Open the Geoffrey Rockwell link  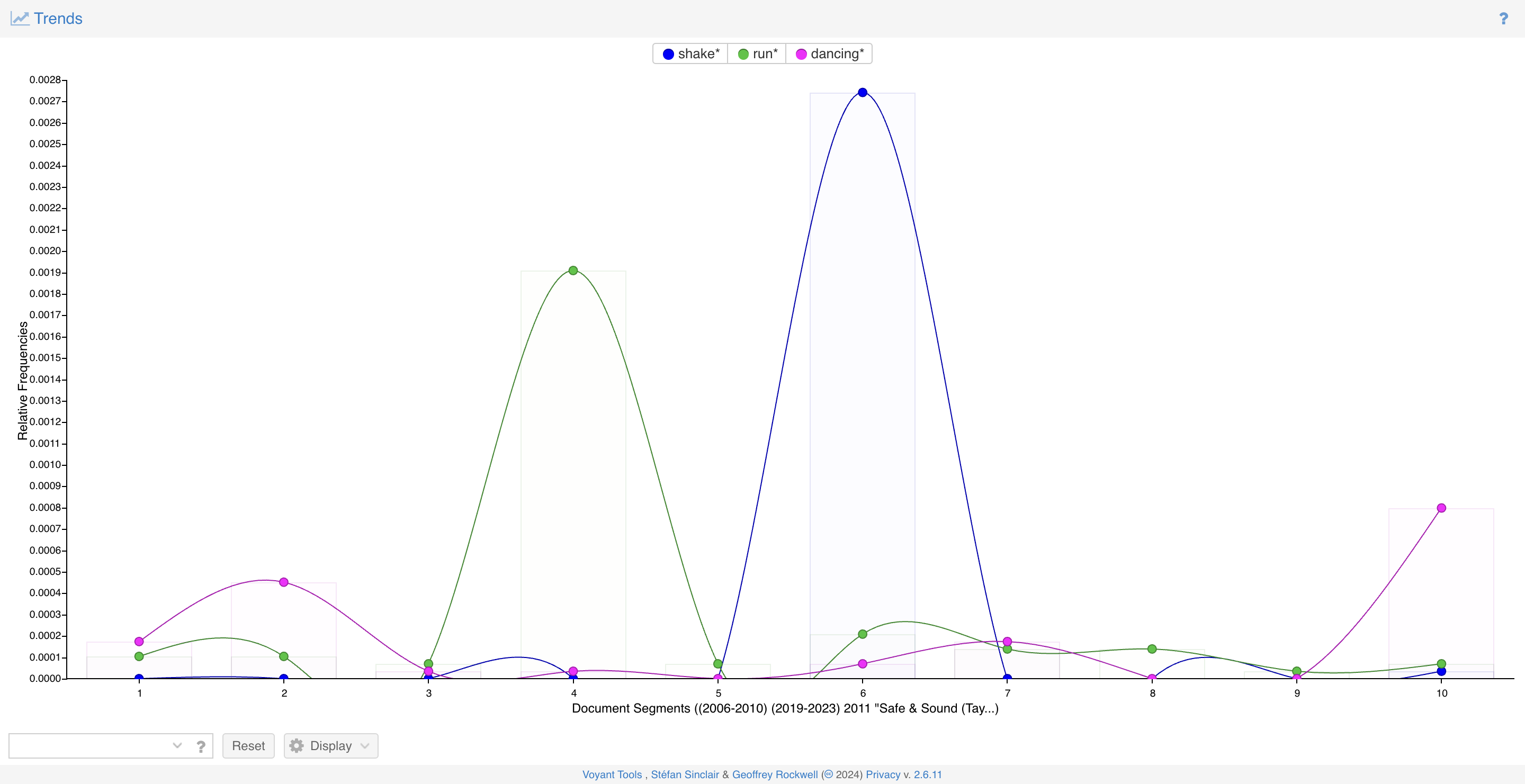[x=775, y=774]
